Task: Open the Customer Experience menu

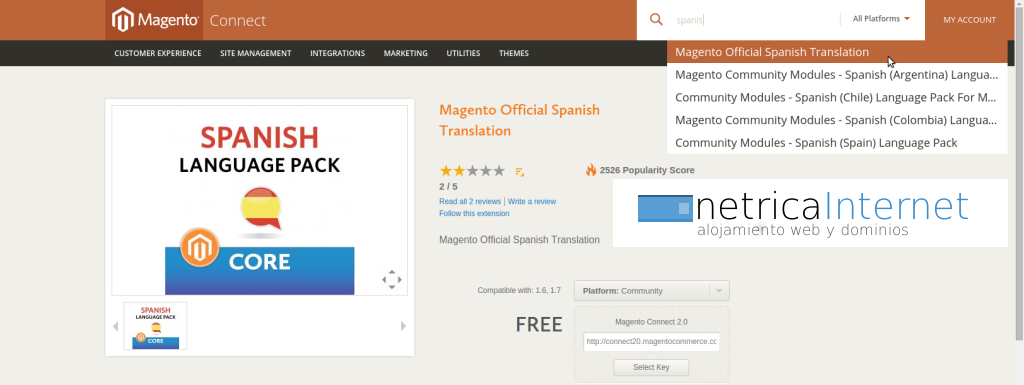Action: click(x=157, y=54)
